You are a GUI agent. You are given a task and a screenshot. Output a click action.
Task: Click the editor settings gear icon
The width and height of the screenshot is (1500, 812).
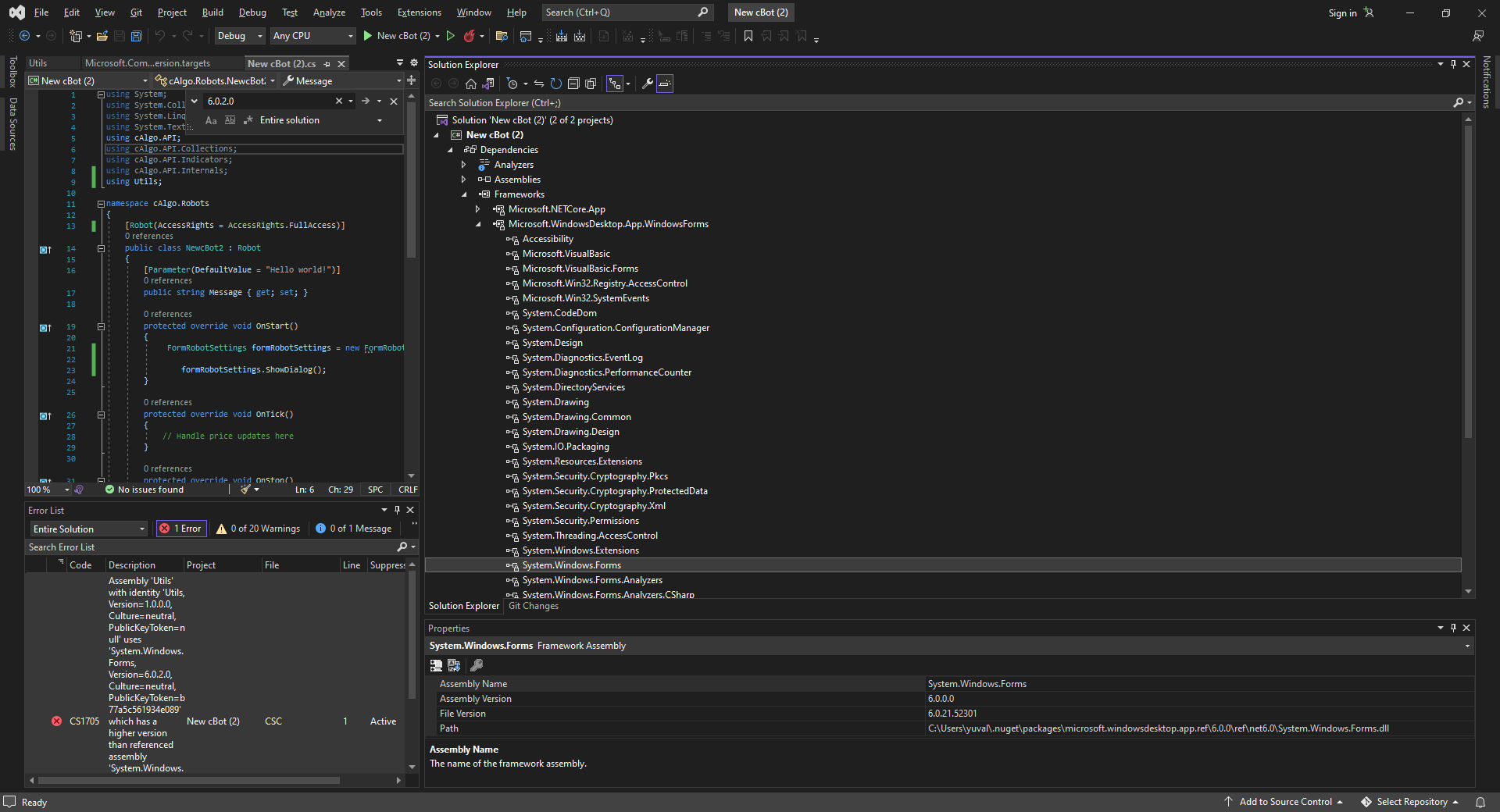click(414, 63)
